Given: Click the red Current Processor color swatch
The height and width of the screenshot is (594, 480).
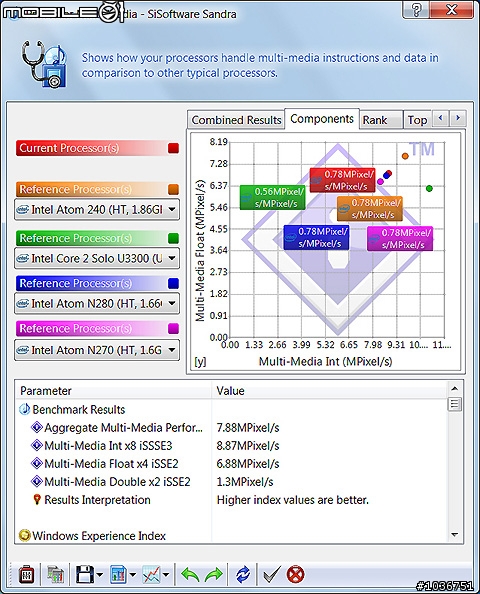Looking at the screenshot, I should 173,148.
